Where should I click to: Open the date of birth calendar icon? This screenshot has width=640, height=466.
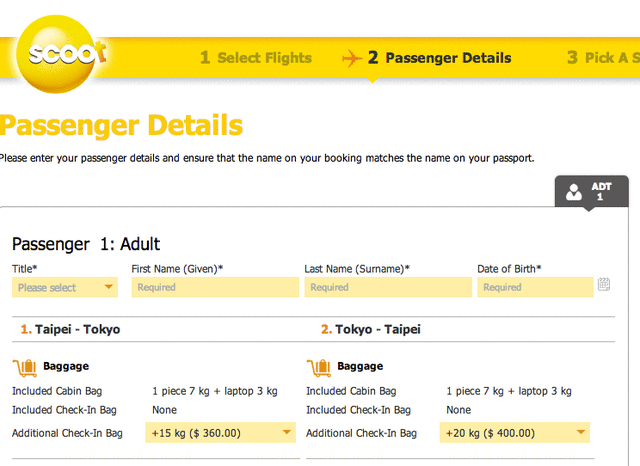click(x=604, y=284)
